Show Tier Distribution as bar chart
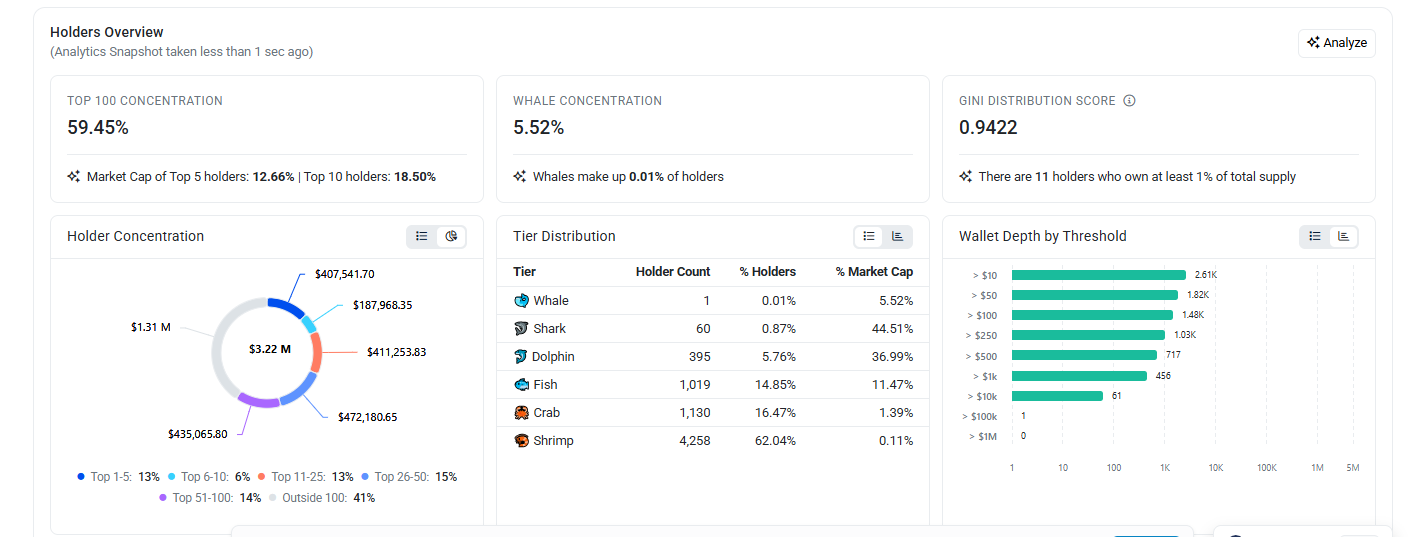The image size is (1421, 537). click(898, 236)
